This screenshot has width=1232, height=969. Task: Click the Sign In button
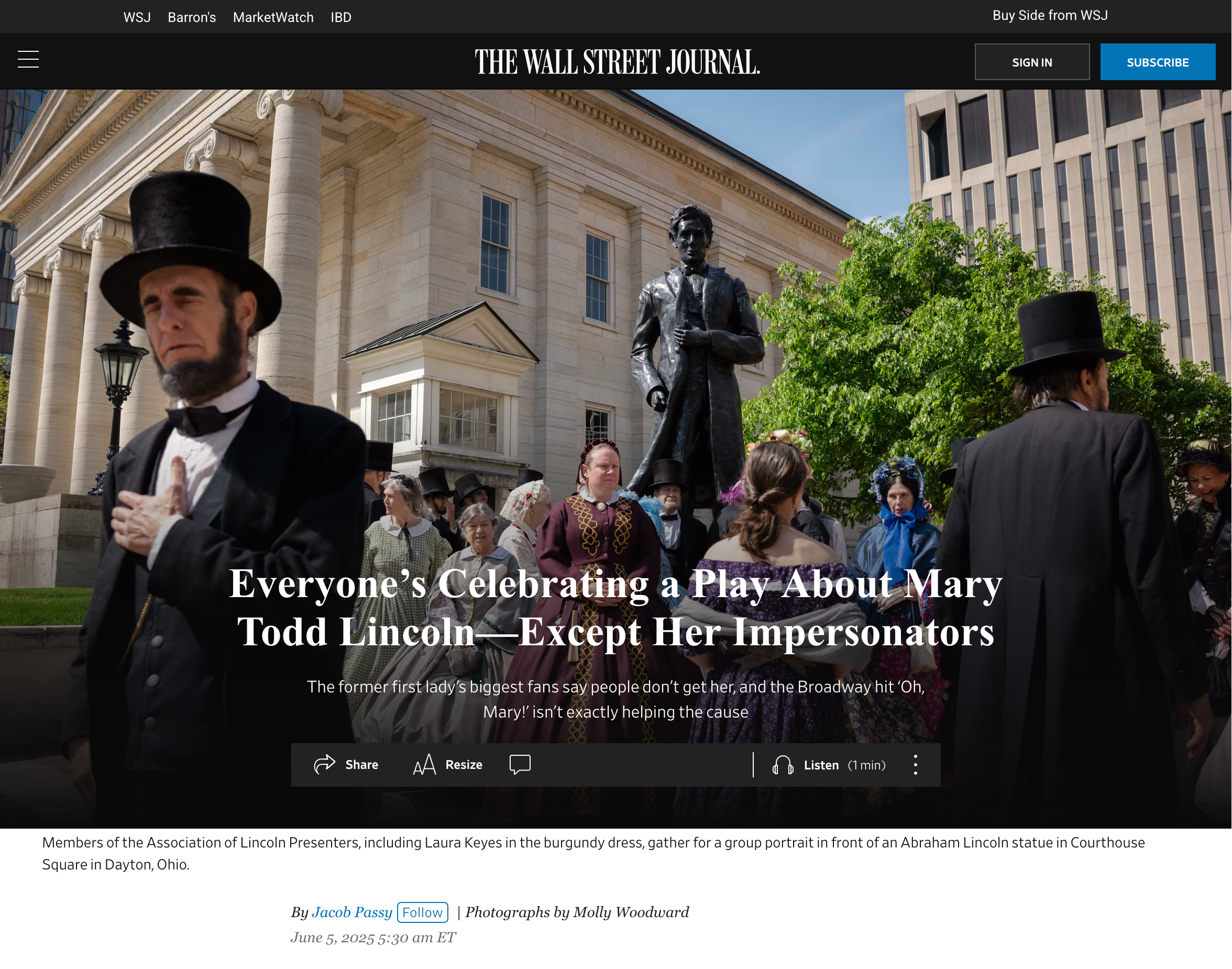[x=1032, y=62]
